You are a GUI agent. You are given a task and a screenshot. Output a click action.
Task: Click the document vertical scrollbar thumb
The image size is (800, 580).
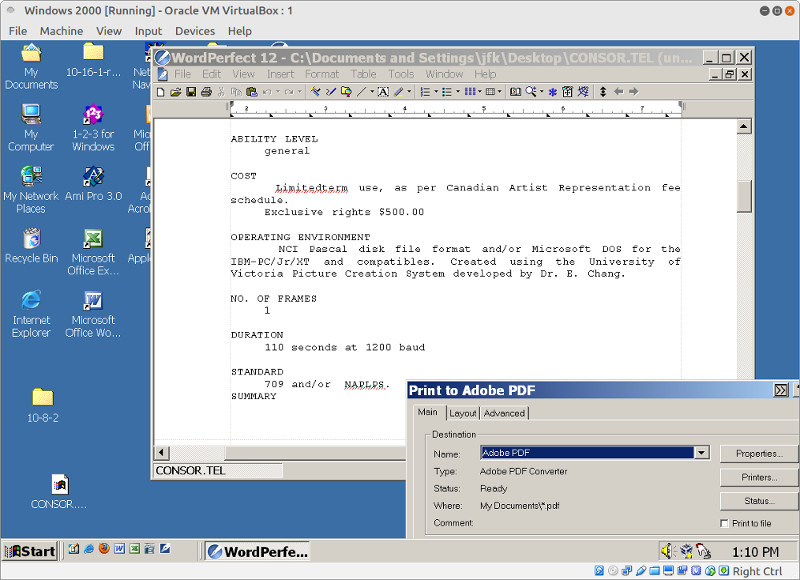[744, 196]
